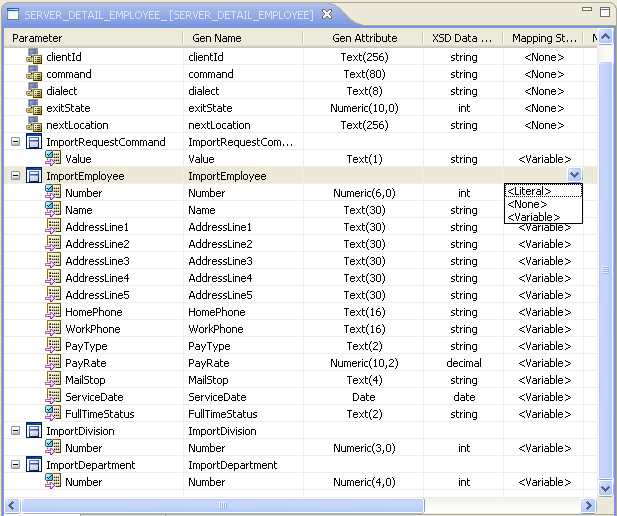Image resolution: width=617 pixels, height=516 pixels.
Task: Click the Gen Attribute column header
Action: coord(364,38)
